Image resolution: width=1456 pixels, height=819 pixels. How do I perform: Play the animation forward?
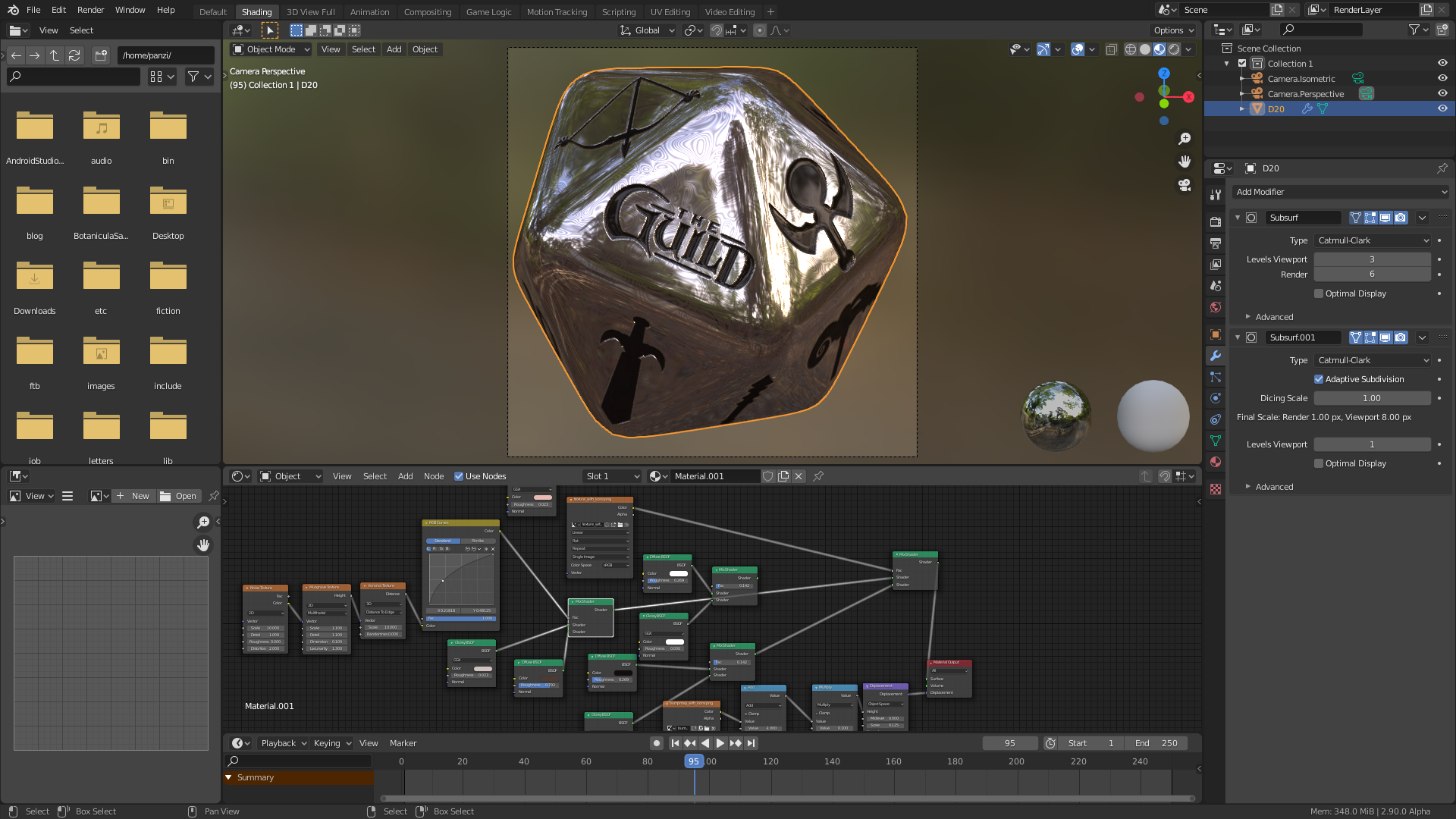point(720,743)
